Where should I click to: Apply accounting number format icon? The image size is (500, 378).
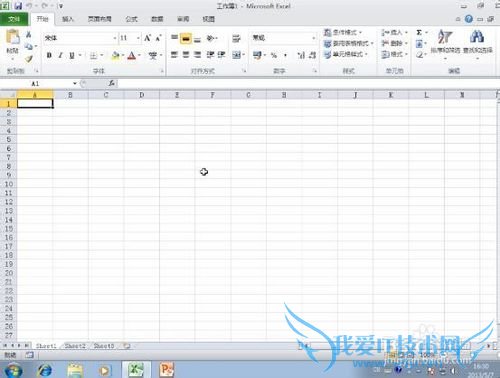[x=257, y=55]
